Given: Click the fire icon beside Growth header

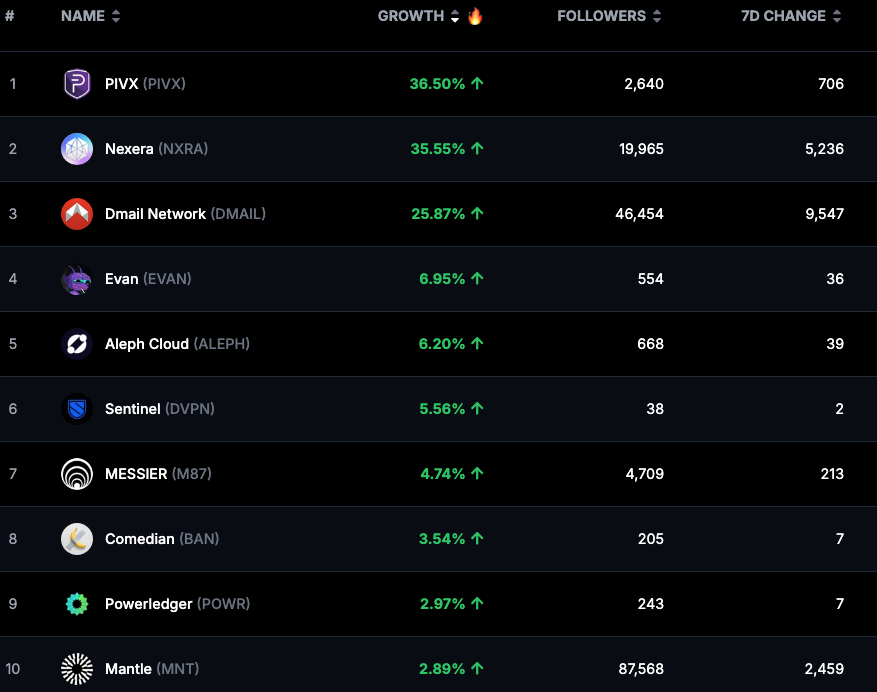Looking at the screenshot, I should (x=475, y=16).
